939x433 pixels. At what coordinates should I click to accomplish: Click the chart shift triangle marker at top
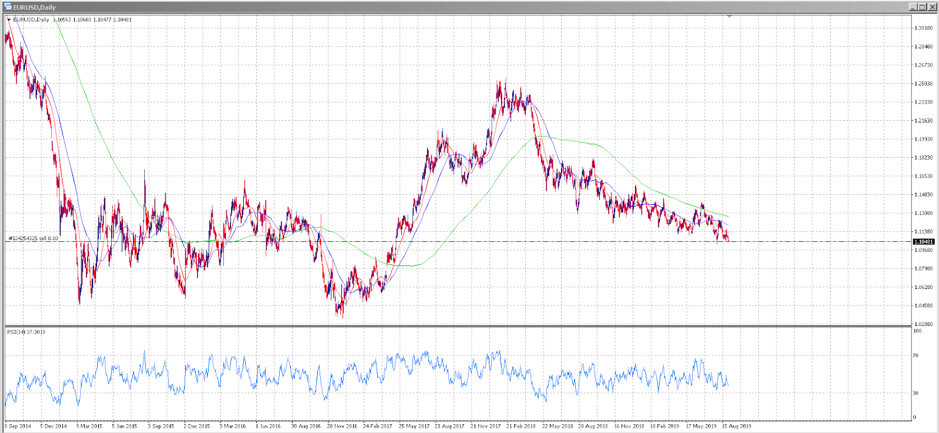pos(729,17)
